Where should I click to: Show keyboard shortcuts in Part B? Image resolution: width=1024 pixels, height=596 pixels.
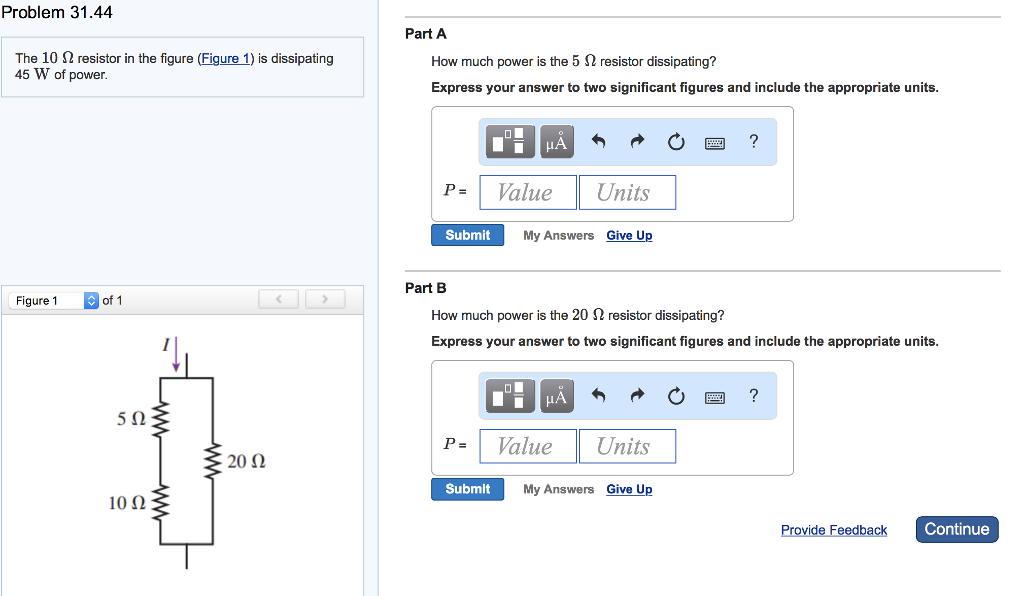(x=714, y=397)
